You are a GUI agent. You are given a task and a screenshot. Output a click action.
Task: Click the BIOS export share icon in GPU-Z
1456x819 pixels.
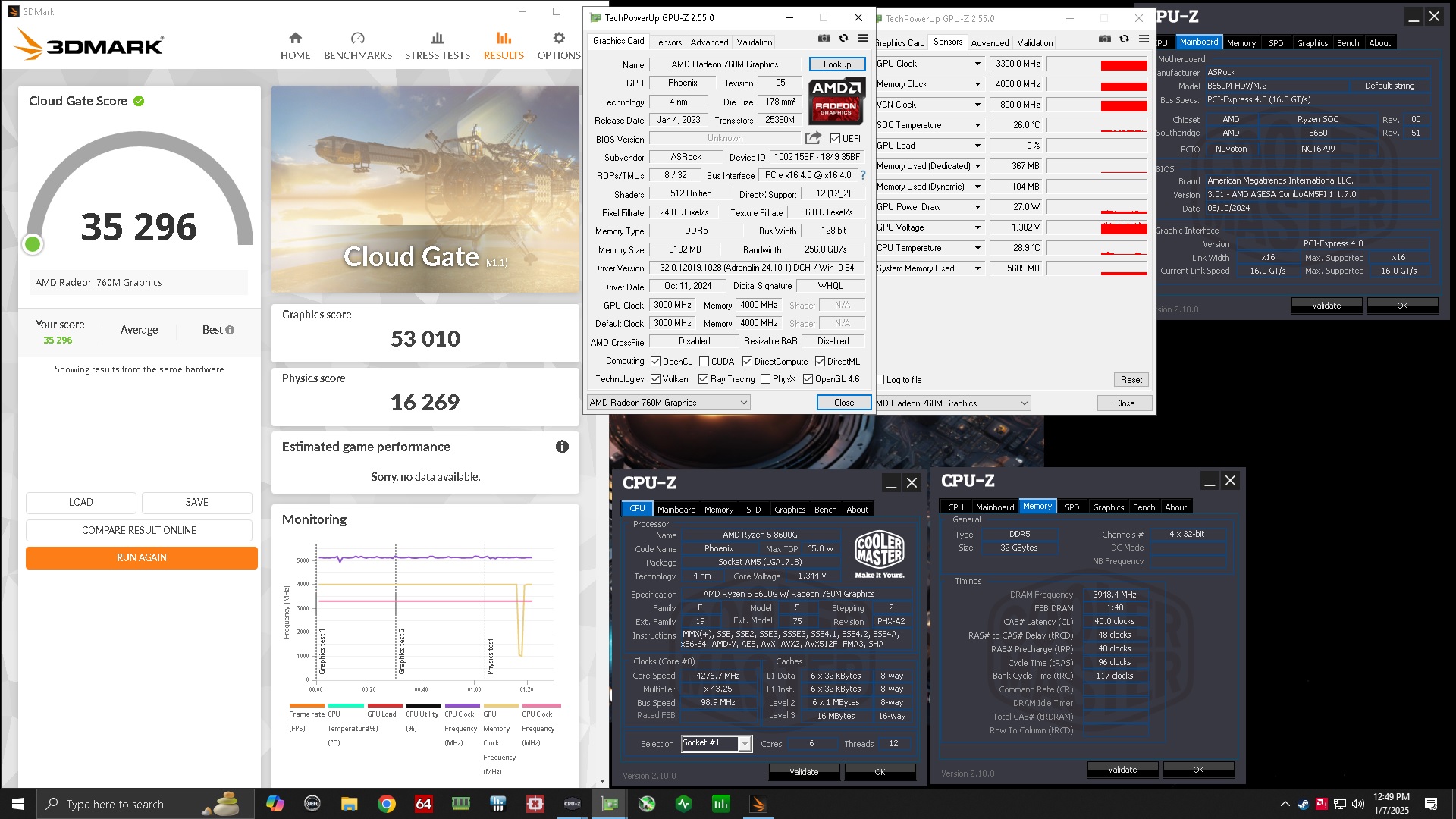click(813, 138)
